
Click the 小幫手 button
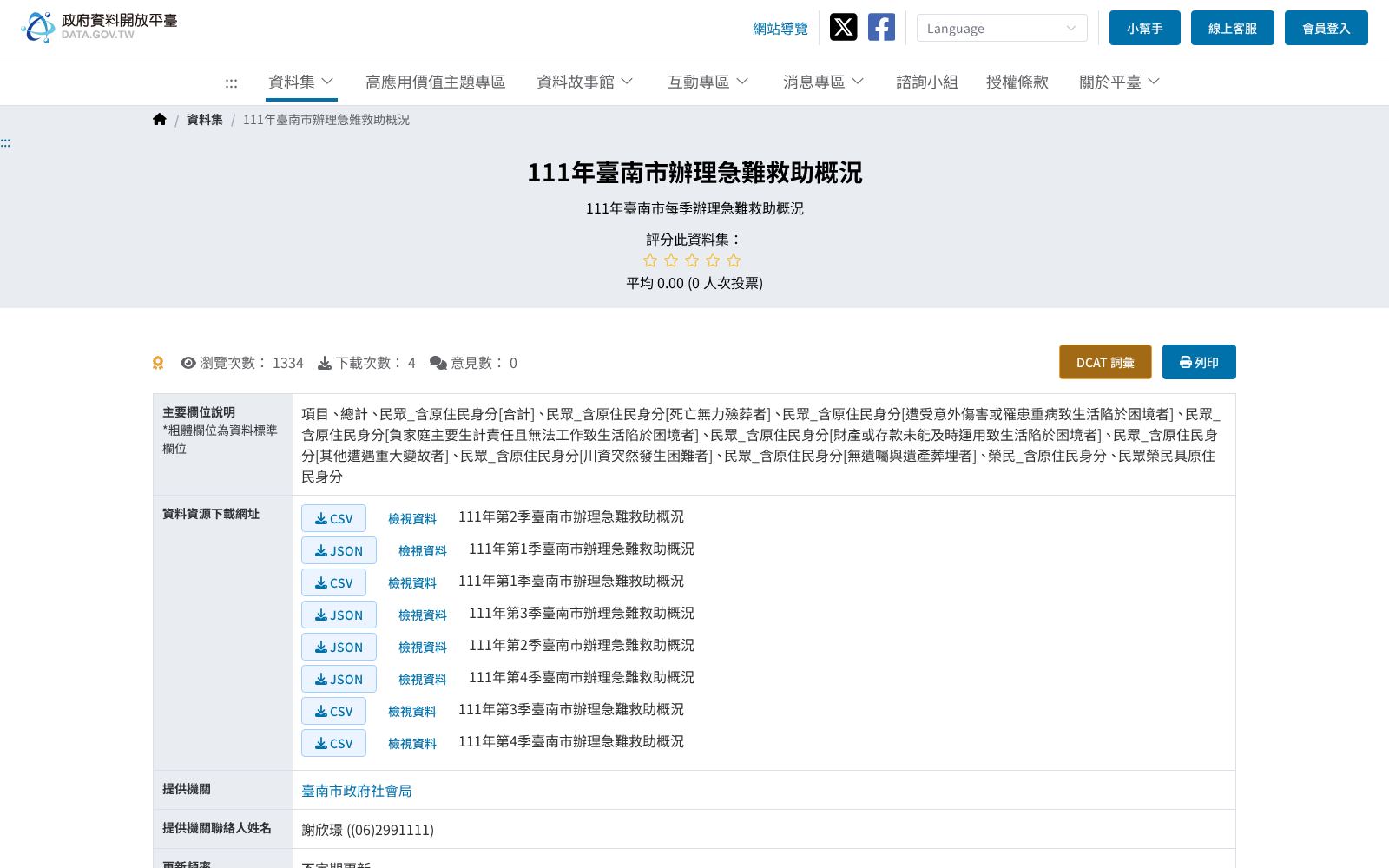pos(1145,28)
